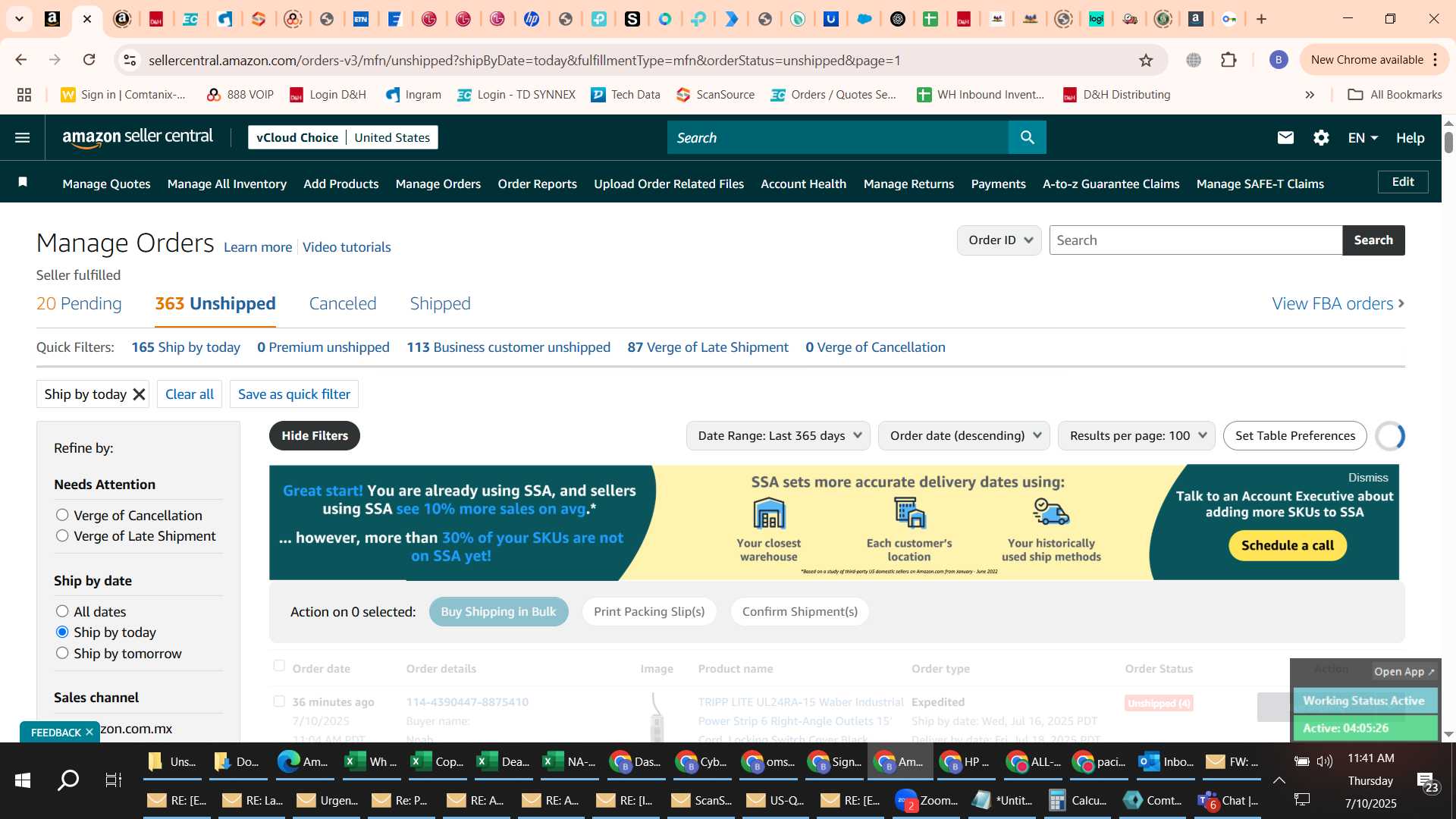Select the Ship by today radio button
The height and width of the screenshot is (819, 1456).
pyautogui.click(x=62, y=632)
